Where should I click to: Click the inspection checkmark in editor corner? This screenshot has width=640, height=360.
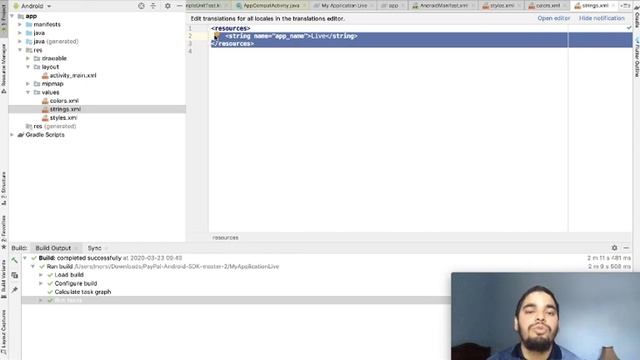[629, 28]
